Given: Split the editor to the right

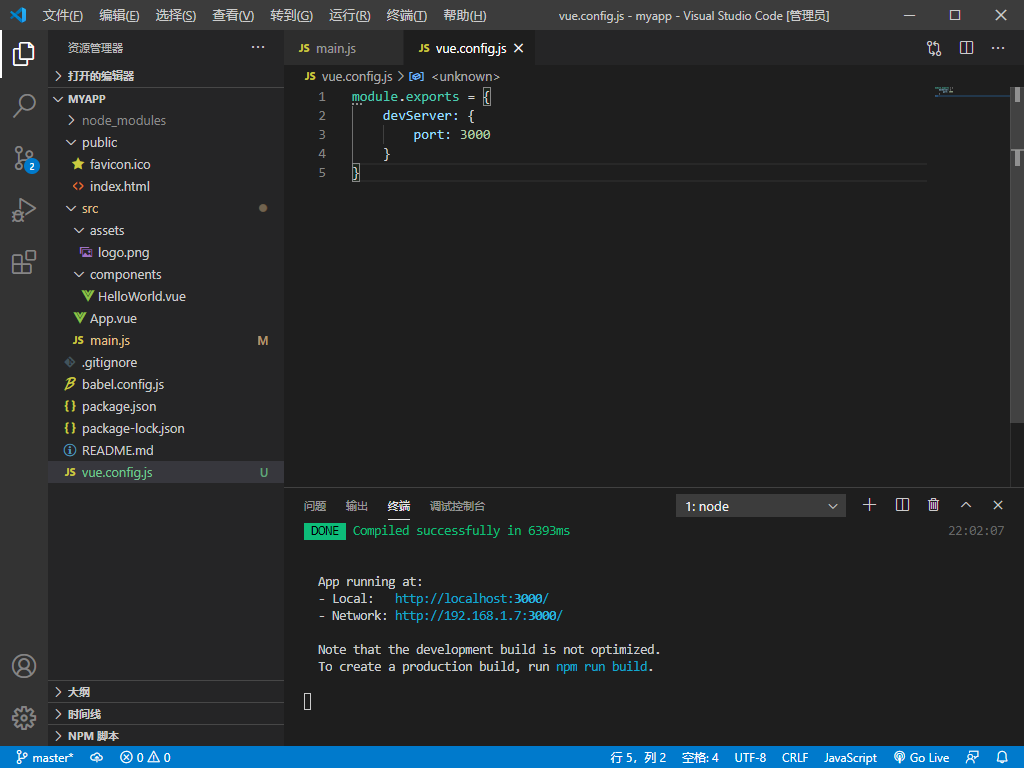Looking at the screenshot, I should click(966, 48).
